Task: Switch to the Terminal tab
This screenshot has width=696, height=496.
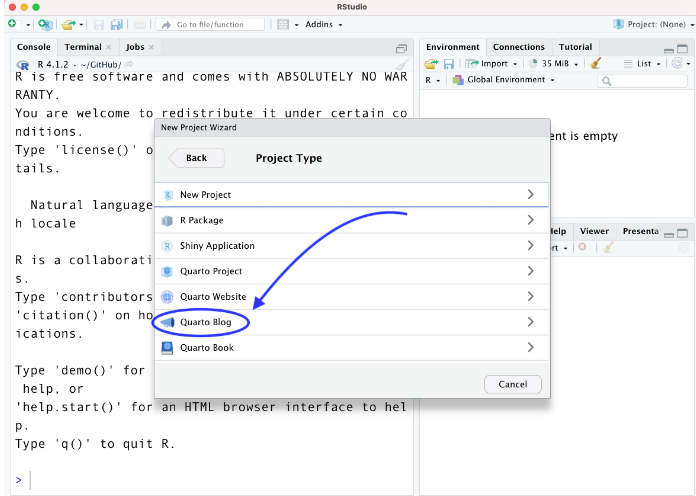Action: coord(83,47)
